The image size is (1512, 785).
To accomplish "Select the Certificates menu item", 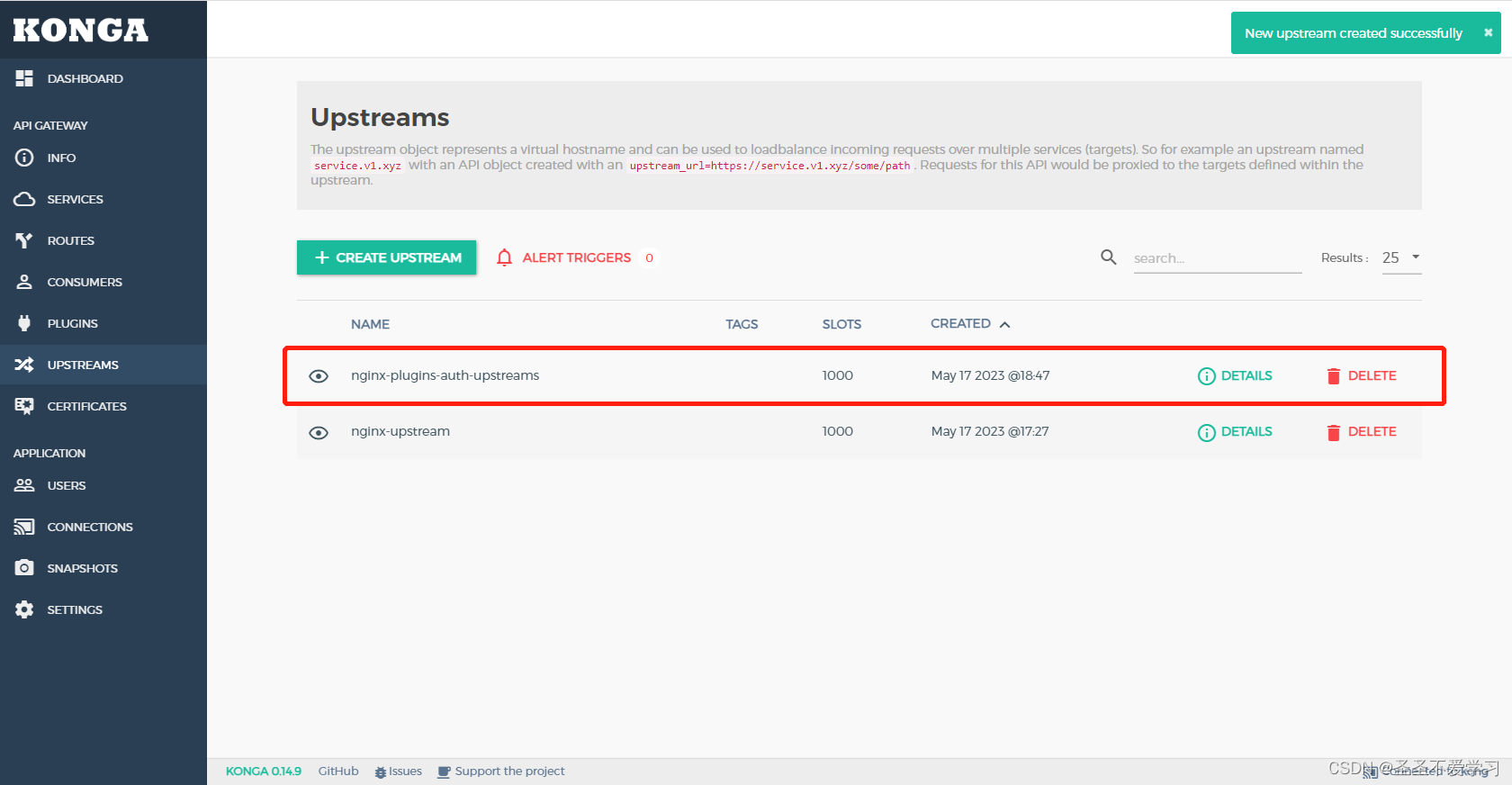I will [x=103, y=406].
